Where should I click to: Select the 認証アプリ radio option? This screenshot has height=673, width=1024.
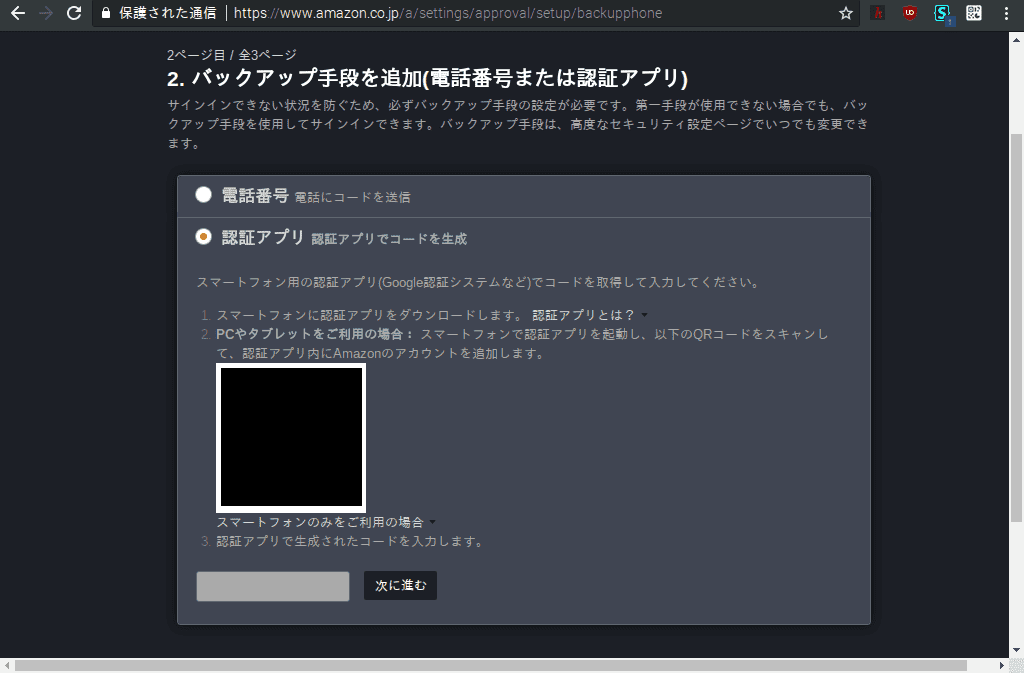click(x=203, y=236)
